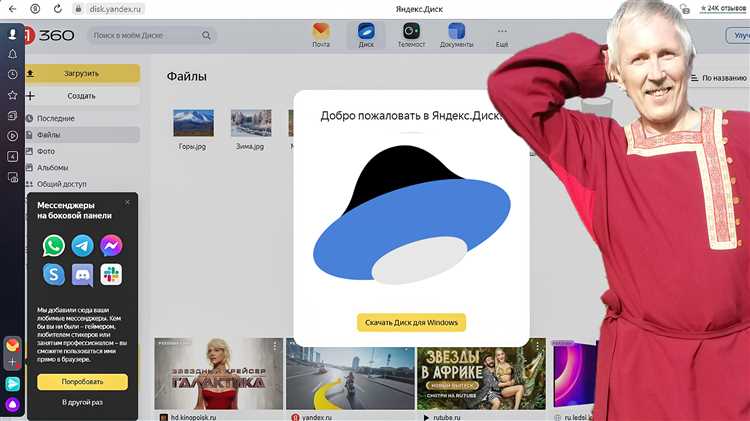Viewport: 750px width, 421px height.
Task: Reload the page with refresh icon
Action: click(x=57, y=9)
